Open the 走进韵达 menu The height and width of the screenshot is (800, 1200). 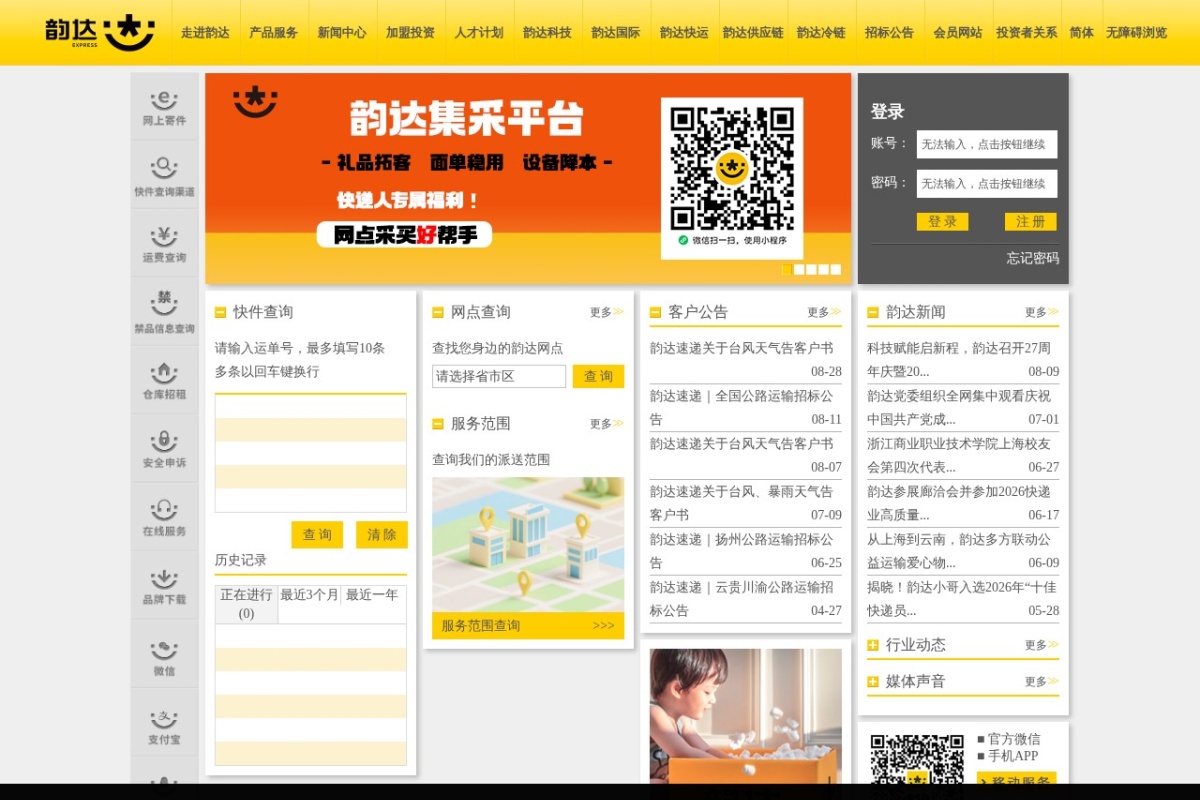point(205,32)
